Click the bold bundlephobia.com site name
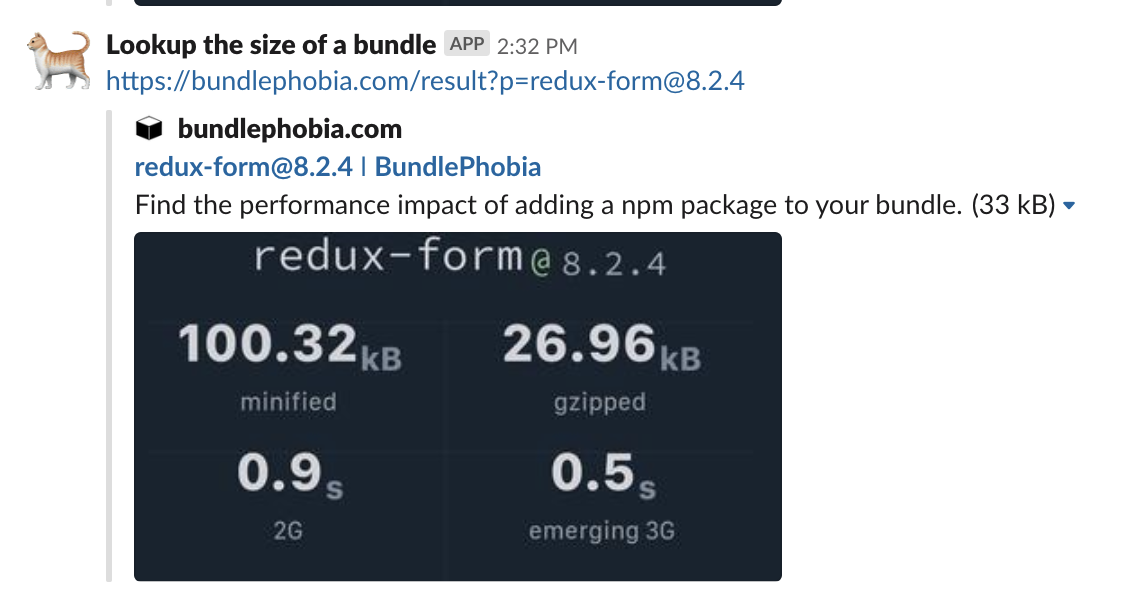The width and height of the screenshot is (1146, 610). [x=289, y=129]
